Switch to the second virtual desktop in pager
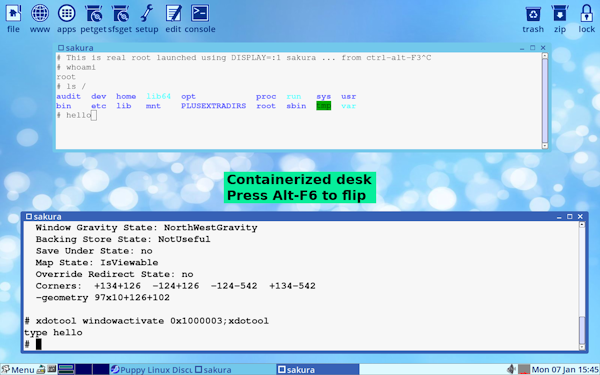The width and height of the screenshot is (600, 375). [83, 369]
